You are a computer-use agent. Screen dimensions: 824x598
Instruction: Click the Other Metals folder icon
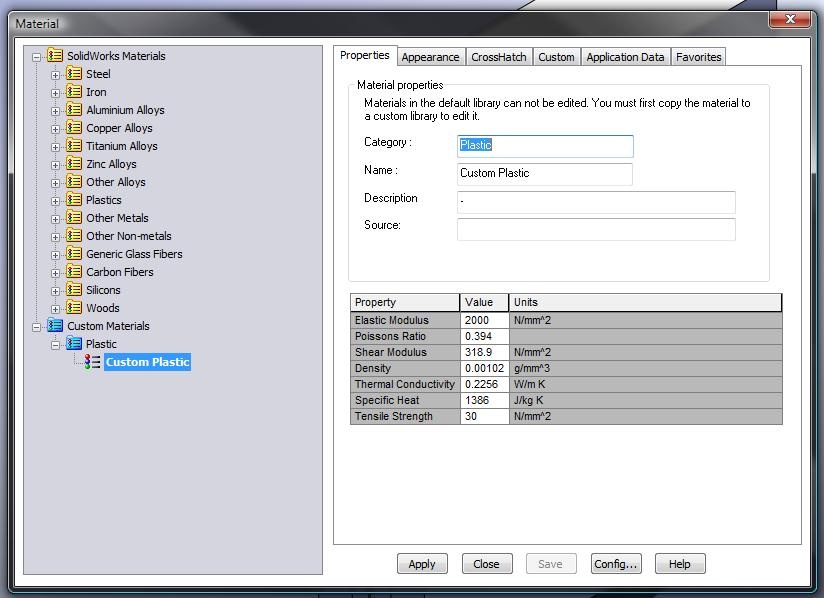point(74,218)
